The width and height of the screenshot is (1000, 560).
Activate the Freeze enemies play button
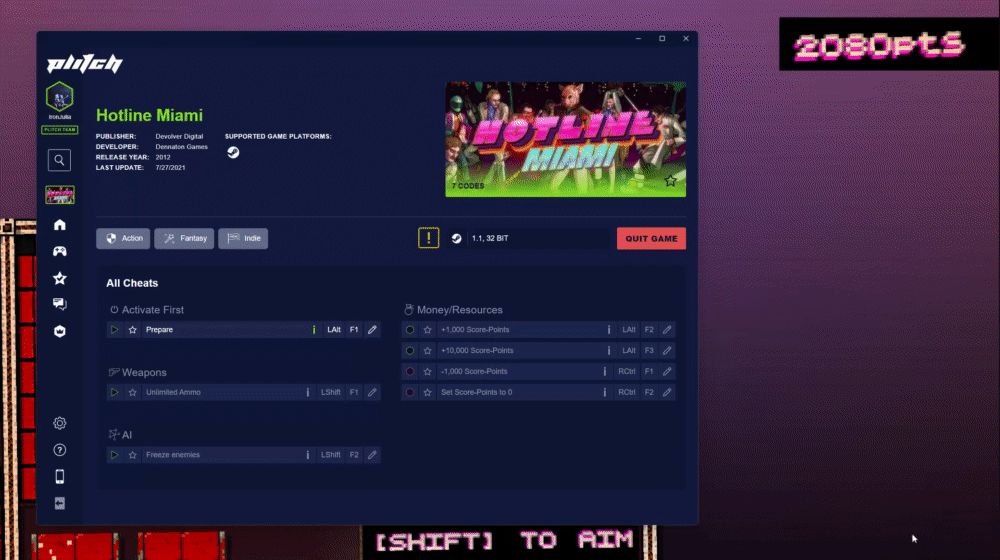[115, 455]
